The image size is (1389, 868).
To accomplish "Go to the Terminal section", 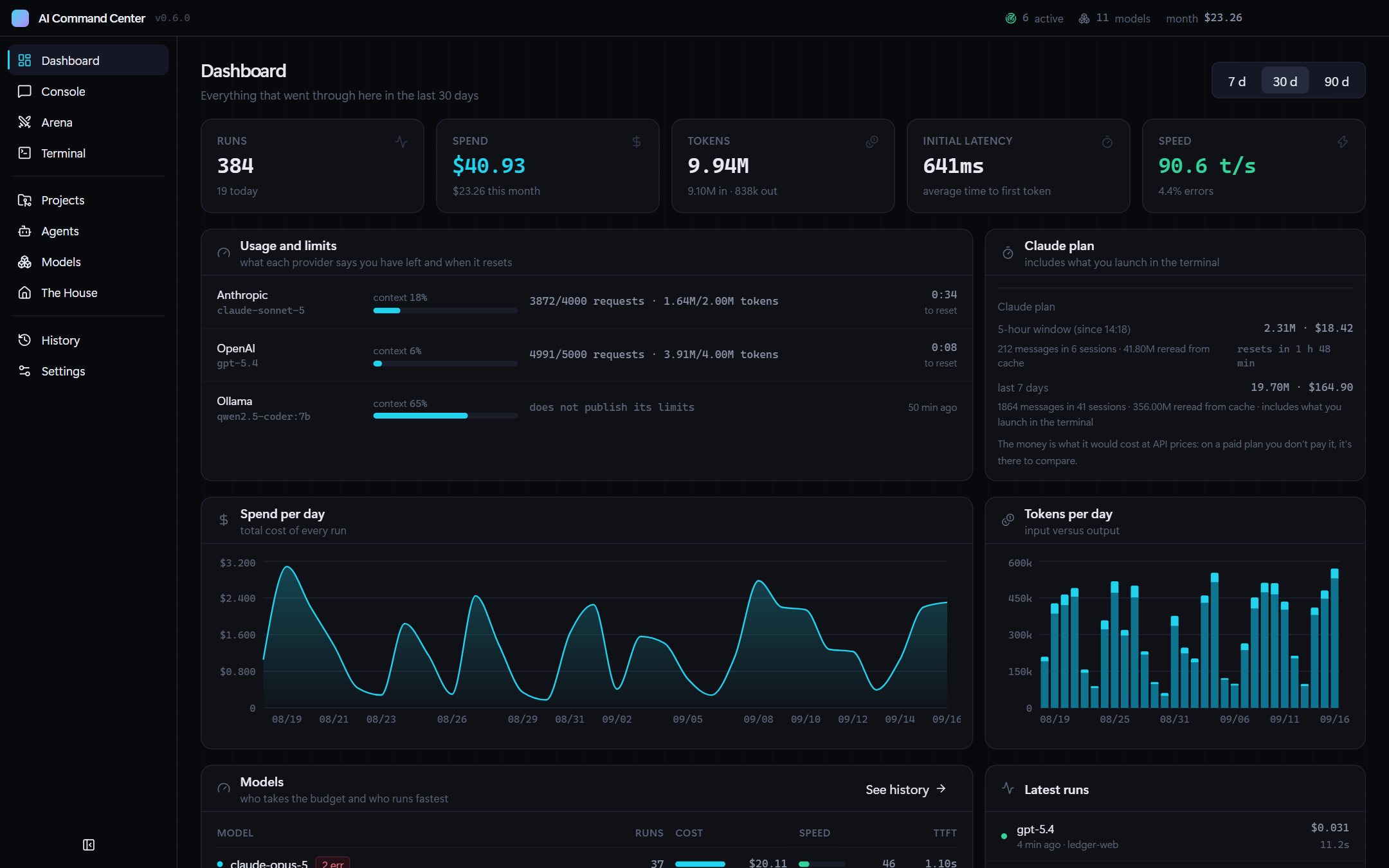I will (x=88, y=153).
